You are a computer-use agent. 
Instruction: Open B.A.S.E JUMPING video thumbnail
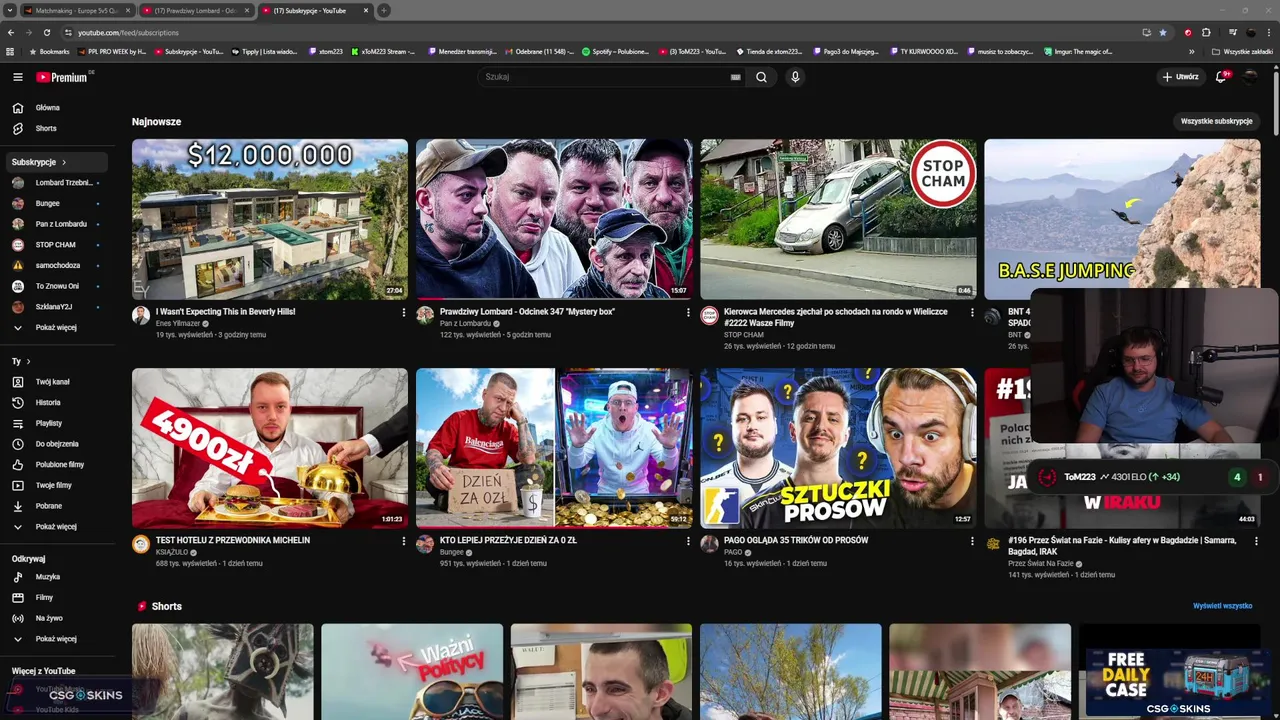tap(1122, 219)
